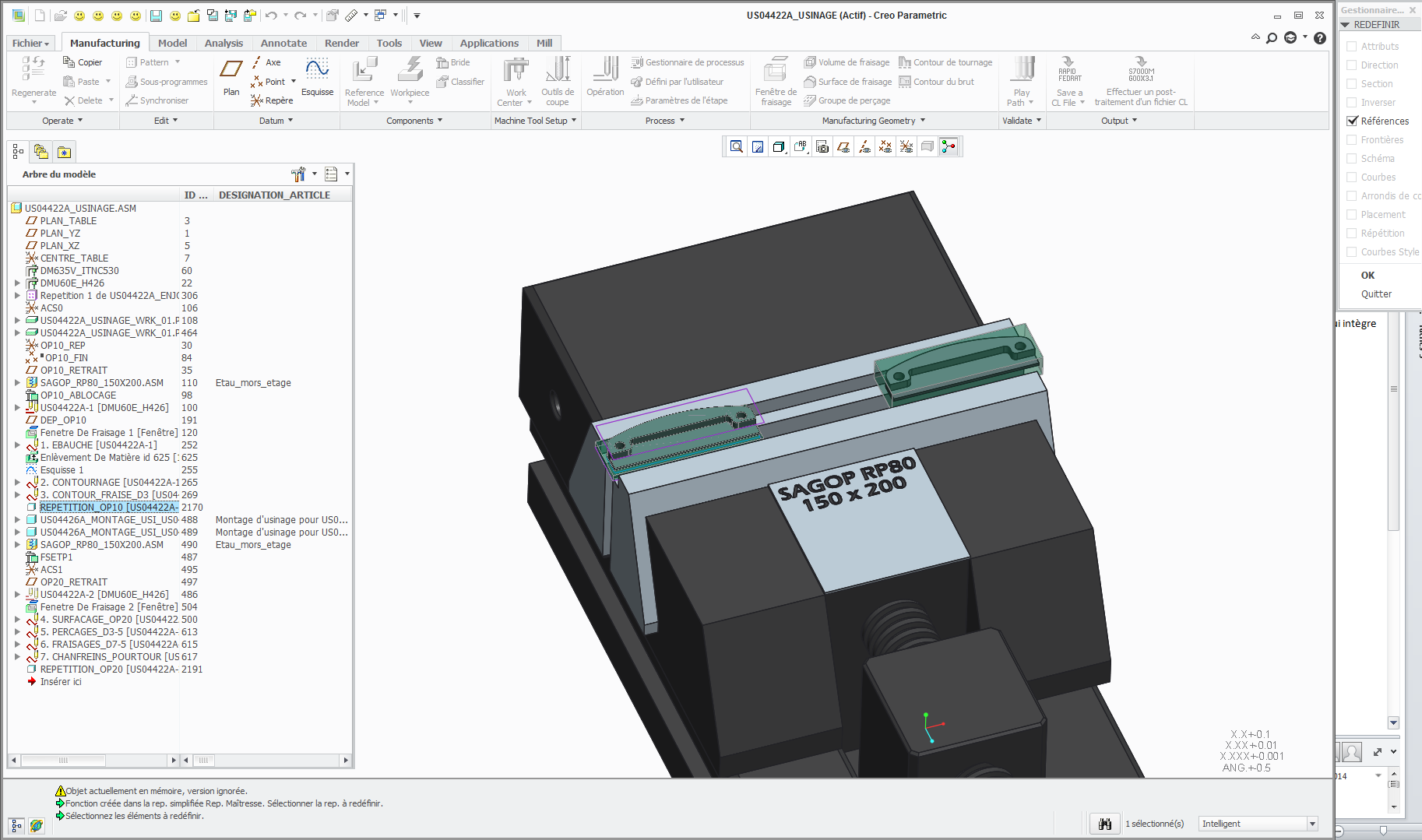Switch to the Mill tab
The height and width of the screenshot is (840, 1422).
pyautogui.click(x=544, y=44)
